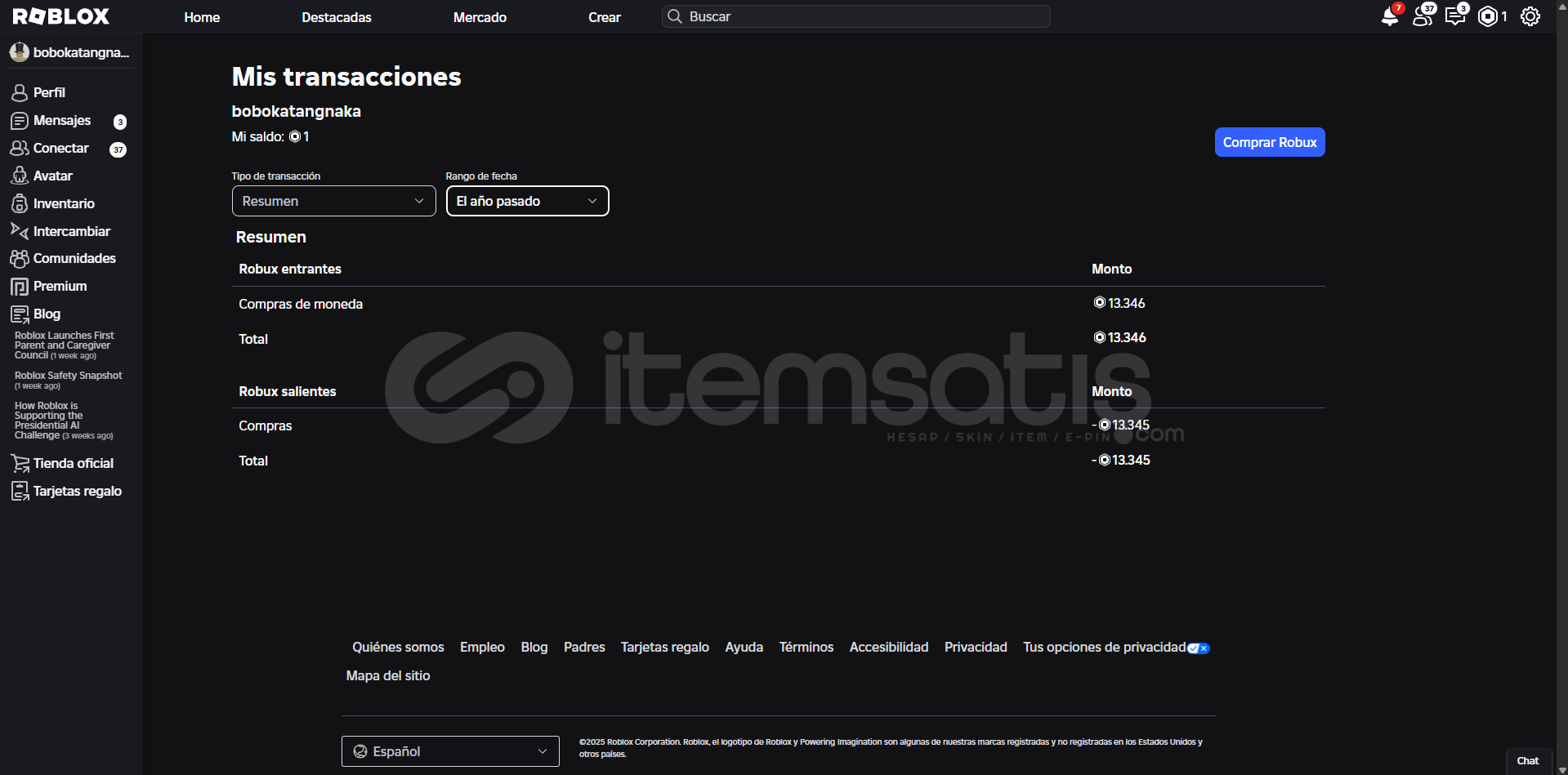The image size is (1568, 775).
Task: Open Tienda oficial in the sidebar
Action: 74,463
